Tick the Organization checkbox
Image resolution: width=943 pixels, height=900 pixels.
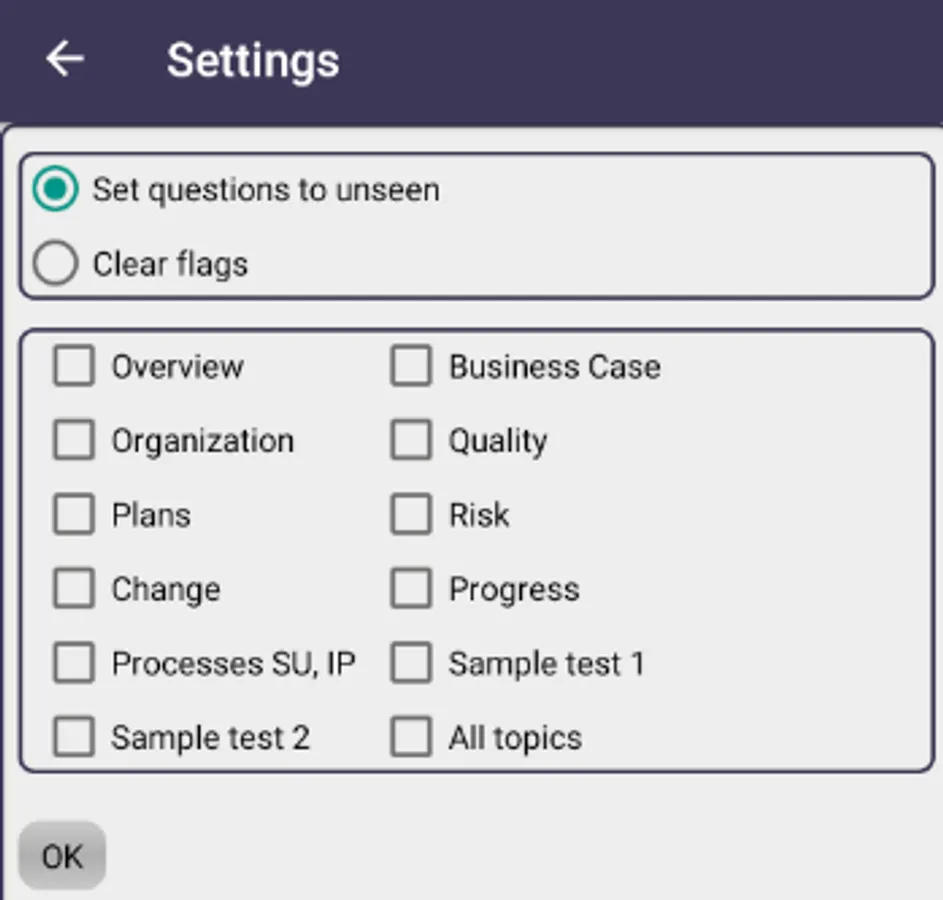click(x=72, y=440)
